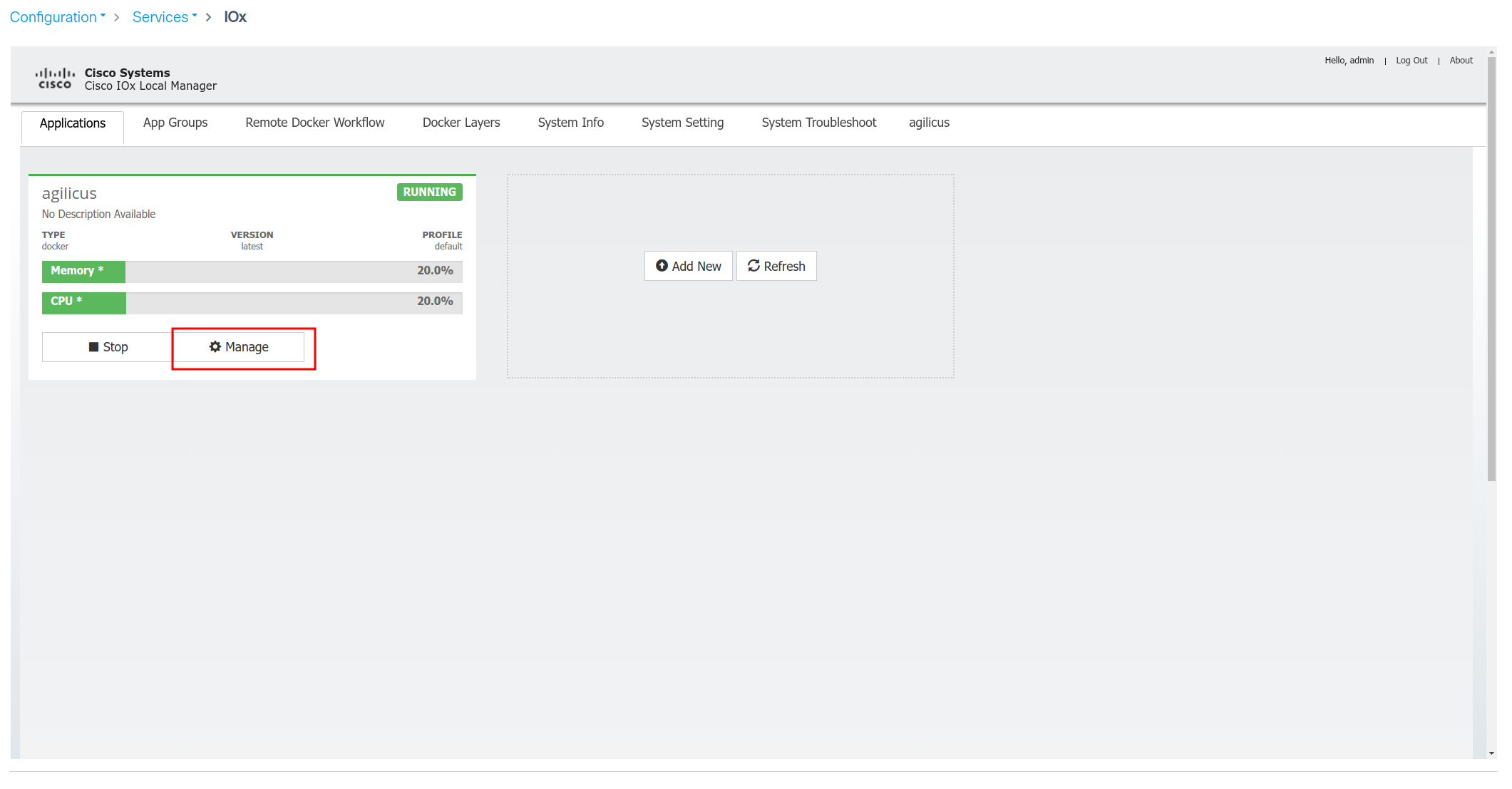Click 'No Description Available' text
The image size is (1512, 789).
[98, 214]
